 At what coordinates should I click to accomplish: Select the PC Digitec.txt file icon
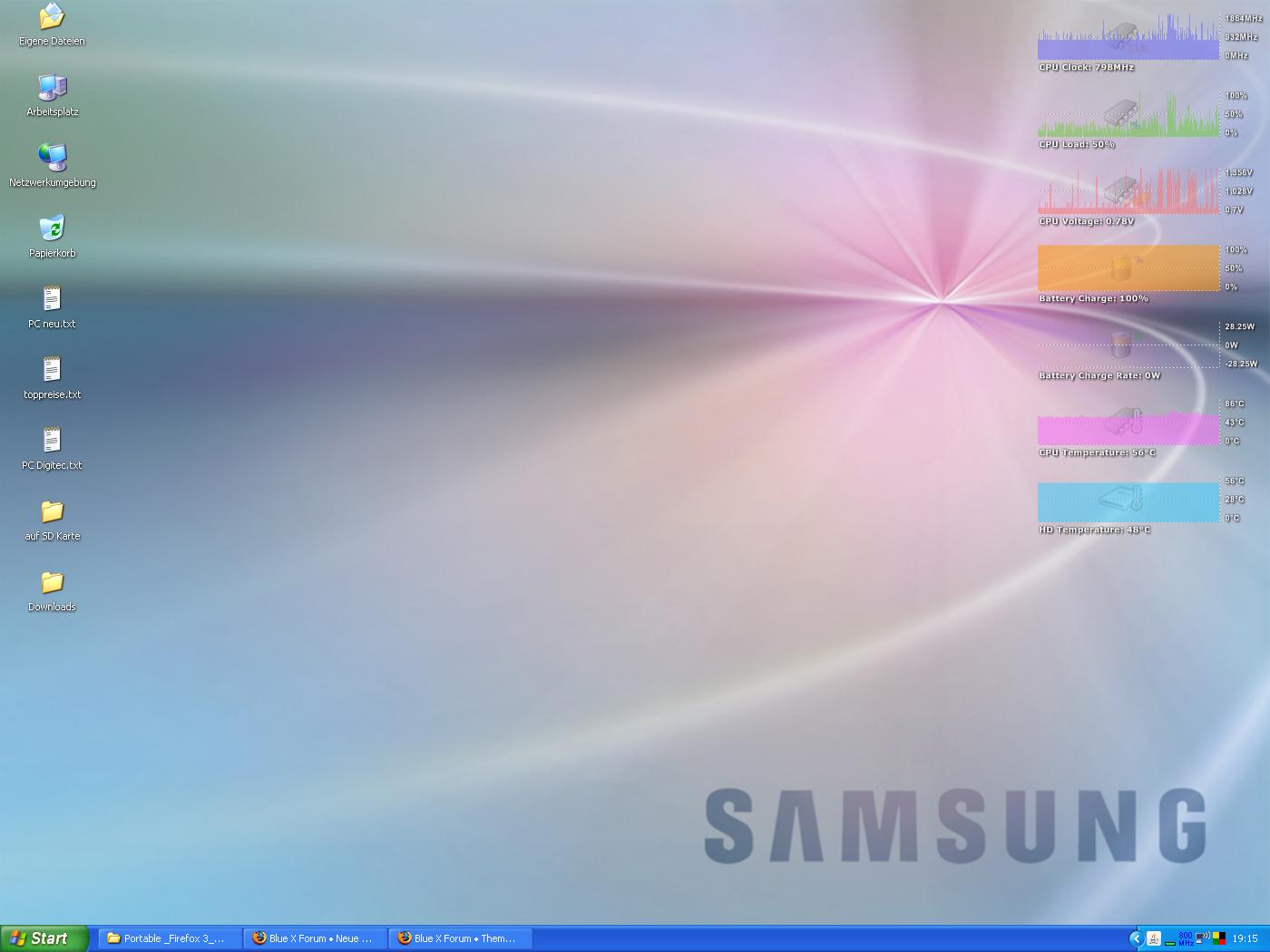coord(52,442)
